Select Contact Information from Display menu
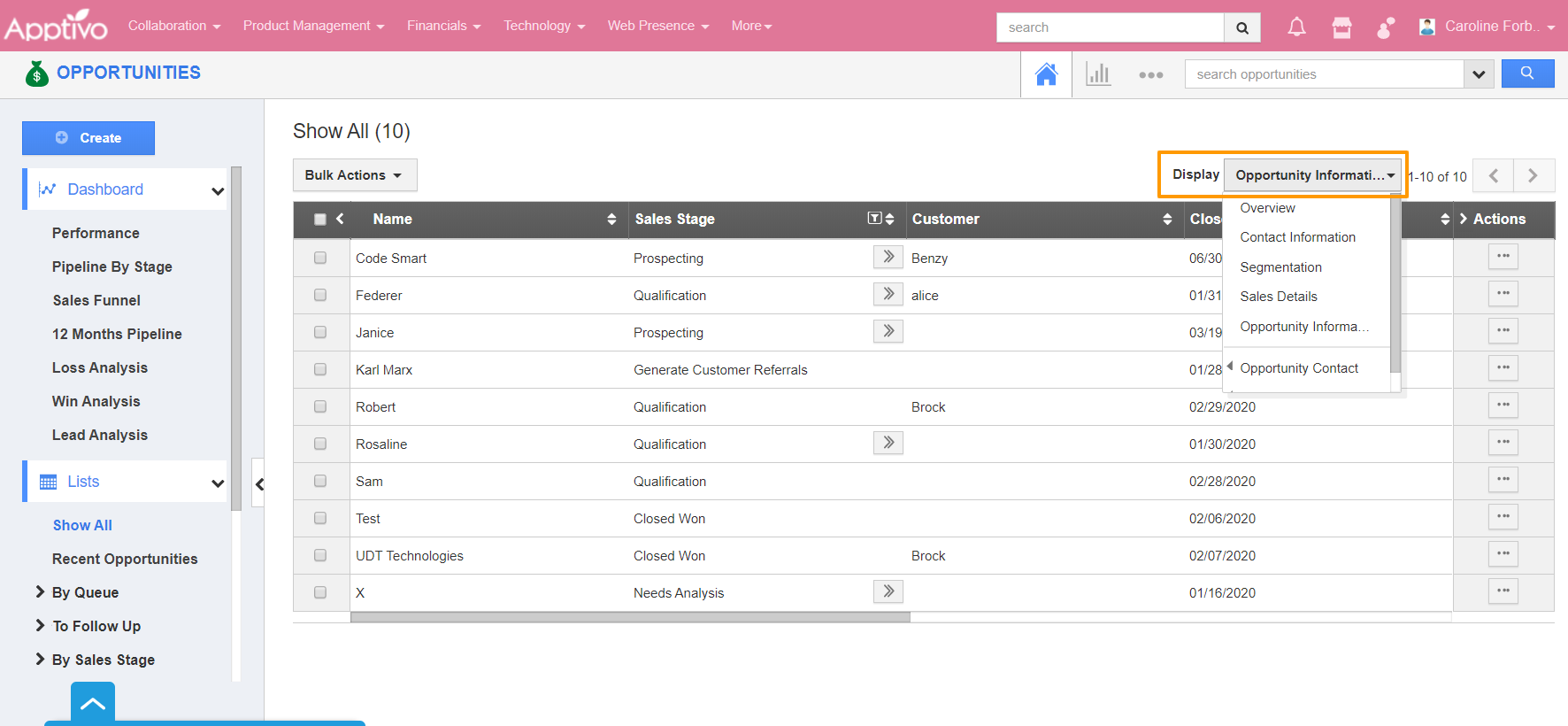 [x=1297, y=237]
